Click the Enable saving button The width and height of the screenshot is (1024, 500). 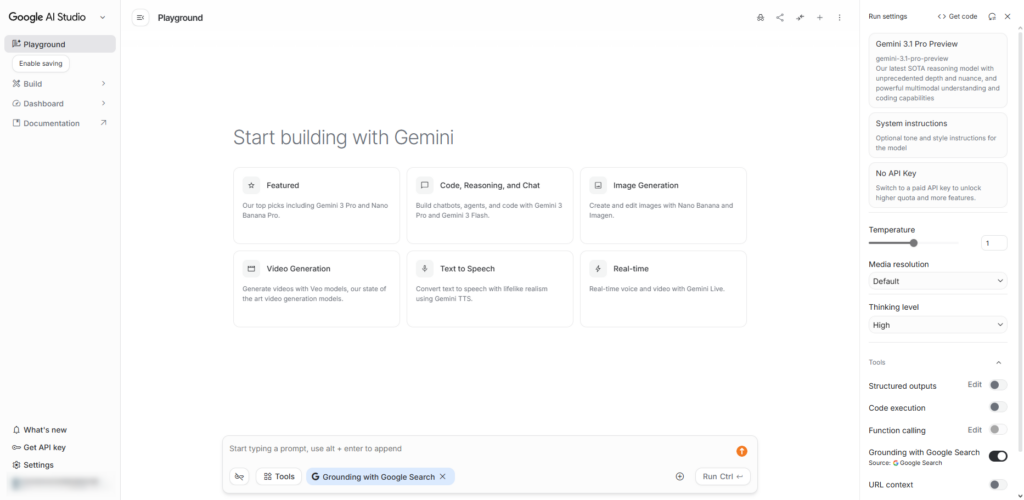[x=40, y=64]
